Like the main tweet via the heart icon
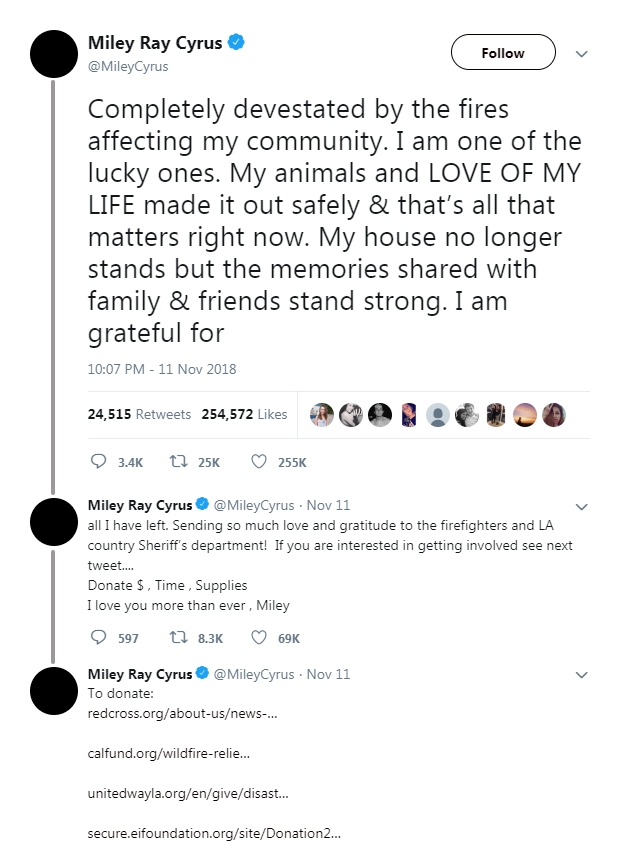619x855 pixels. [x=258, y=461]
